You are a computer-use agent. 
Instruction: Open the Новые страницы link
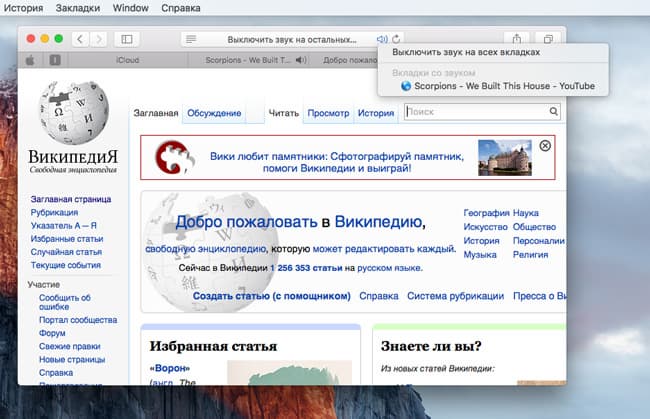click(72, 360)
